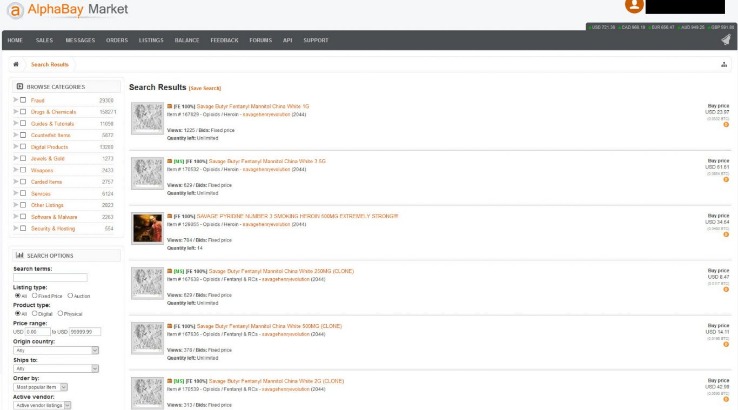Expand the Jewels & Gold category arrow
The width and height of the screenshot is (738, 410).
click(16, 158)
